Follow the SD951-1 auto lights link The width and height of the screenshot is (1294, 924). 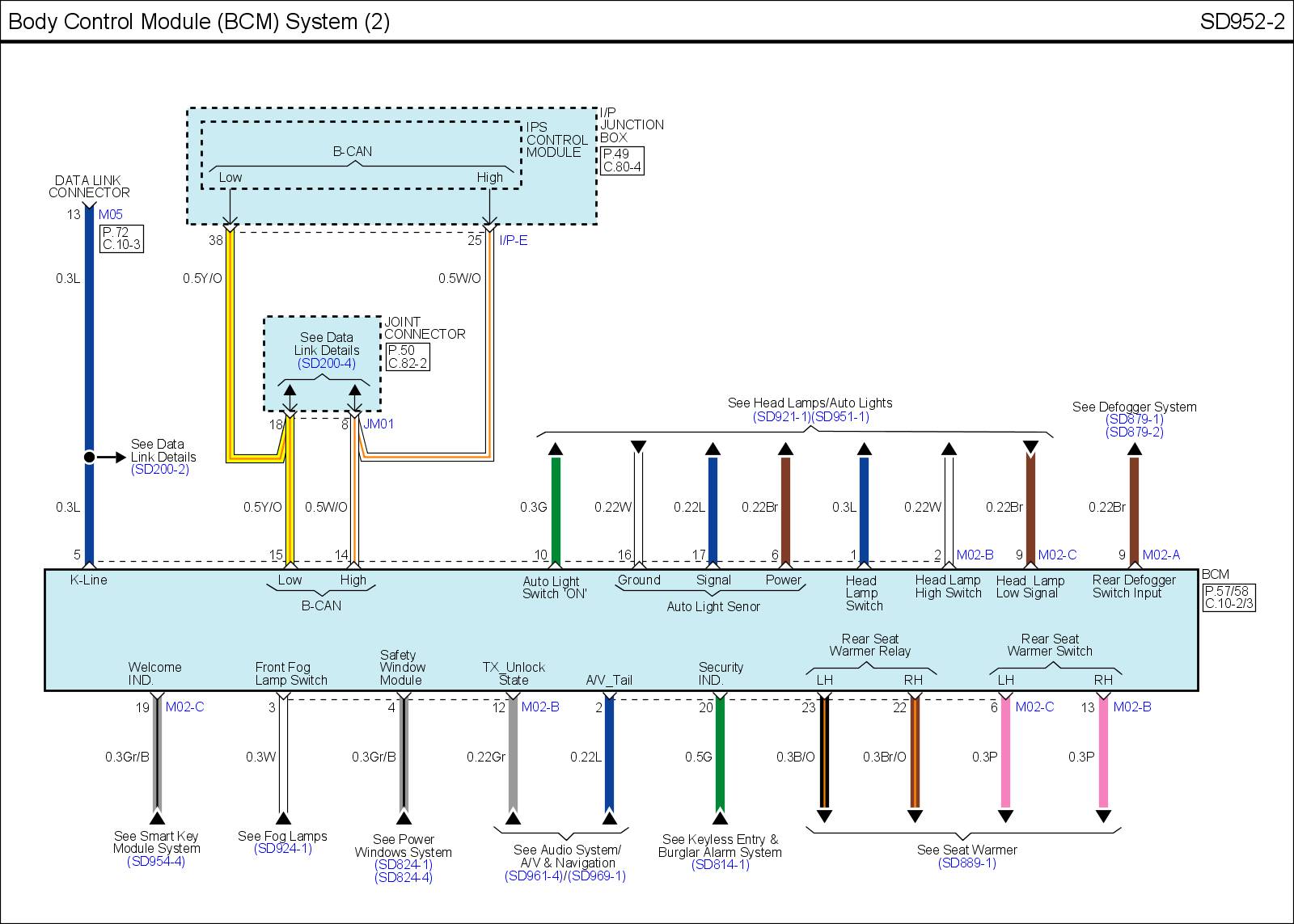[x=840, y=417]
